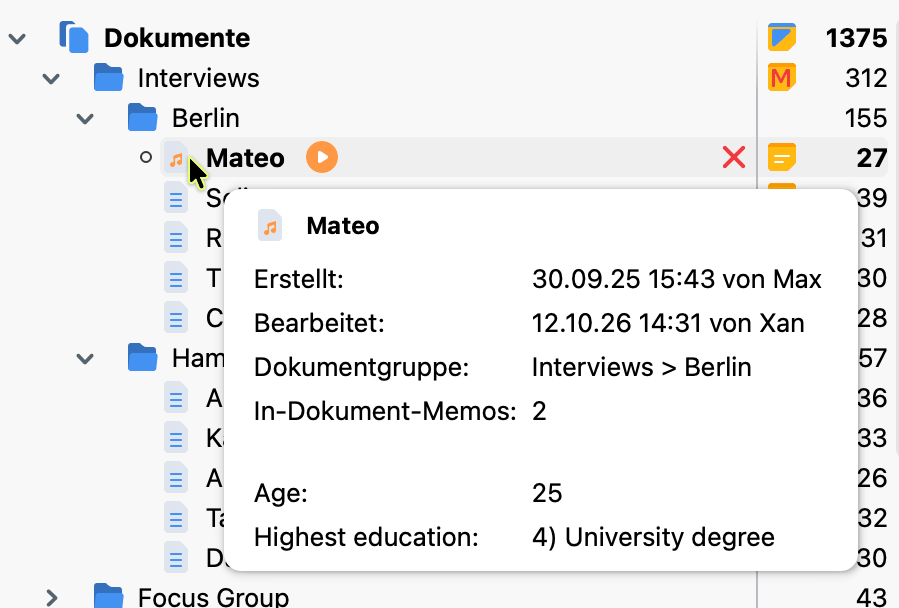
Task: Click the Dokumente documents icon
Action: [74, 37]
